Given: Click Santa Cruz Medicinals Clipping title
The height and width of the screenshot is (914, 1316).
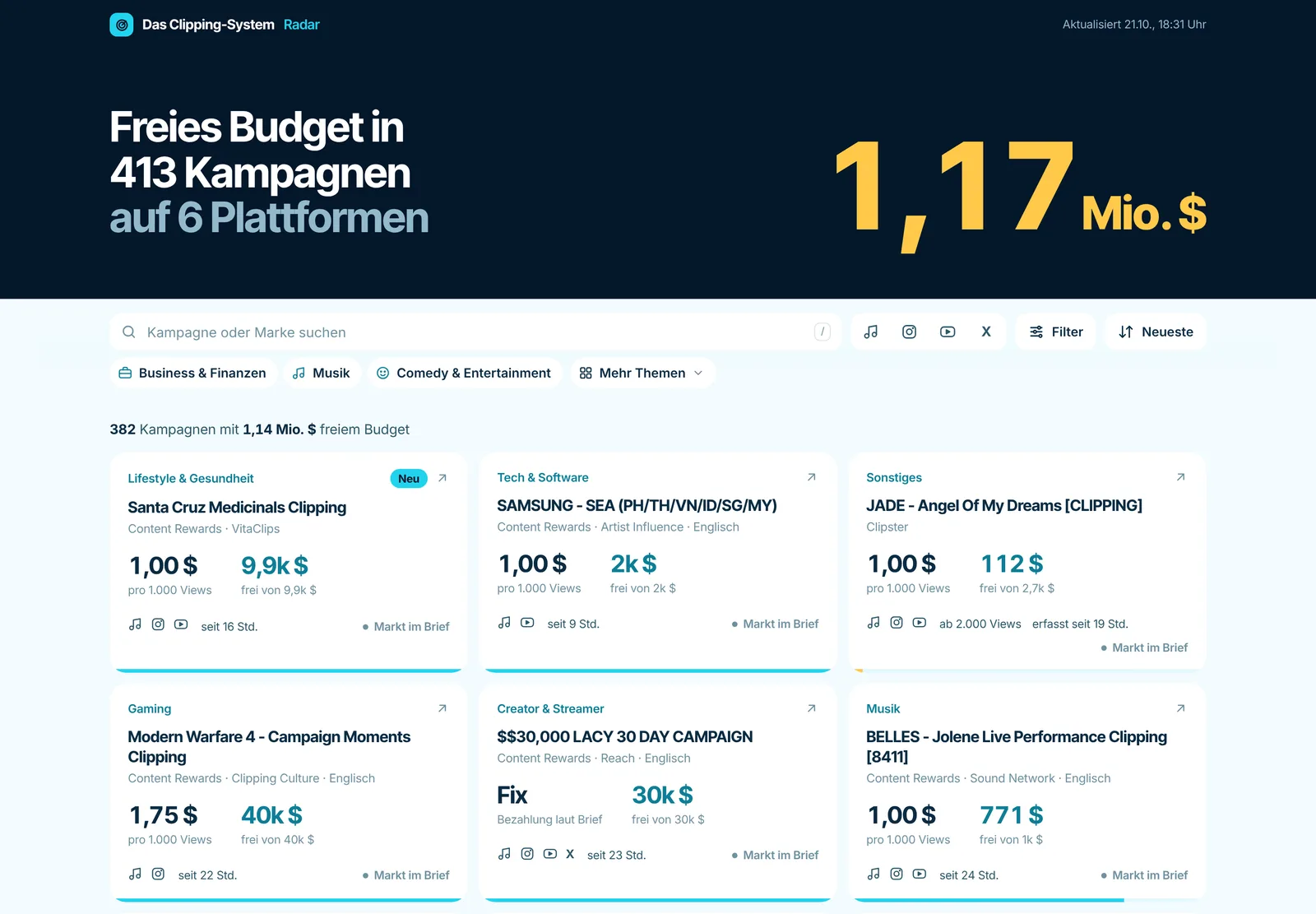Looking at the screenshot, I should [x=237, y=507].
